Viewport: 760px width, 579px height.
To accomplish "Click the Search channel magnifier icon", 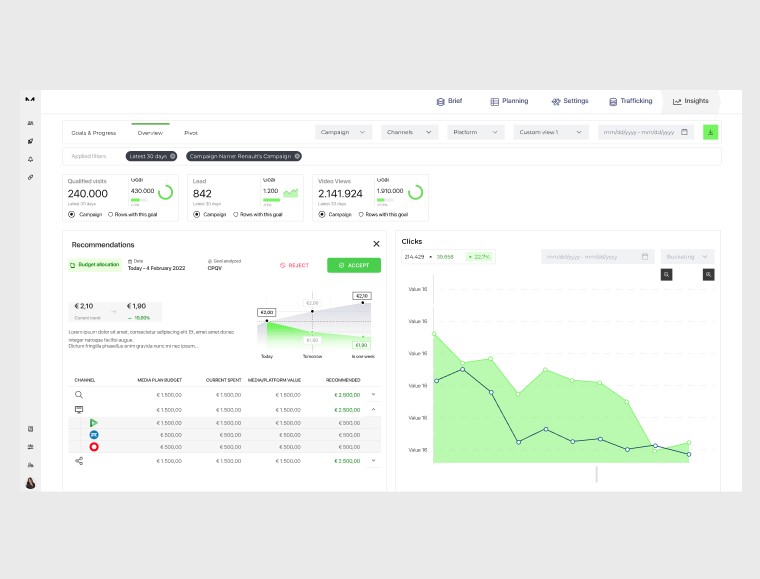I will [x=79, y=396].
